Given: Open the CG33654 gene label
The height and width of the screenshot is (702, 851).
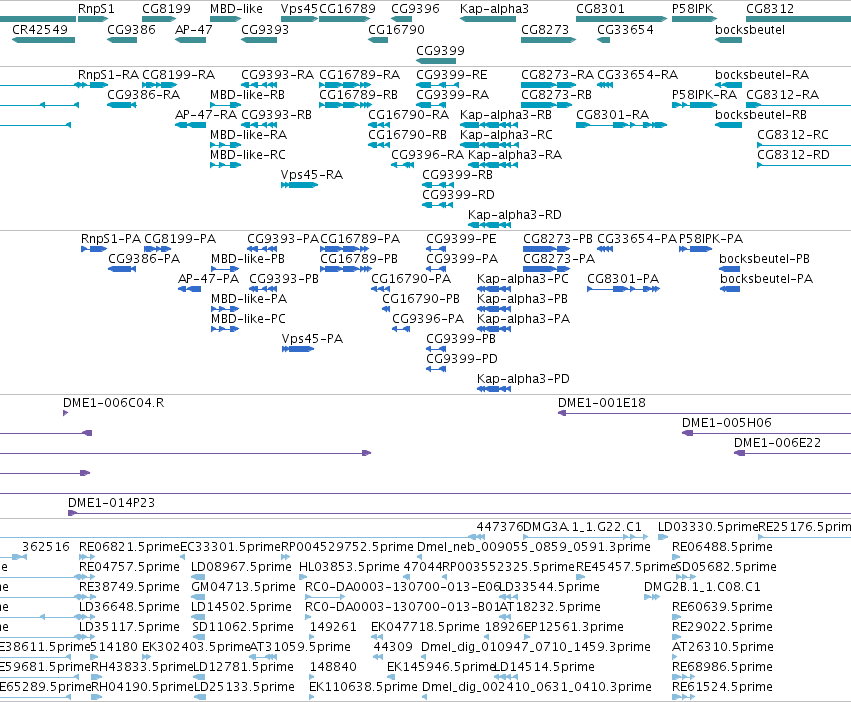Looking at the screenshot, I should tap(625, 29).
